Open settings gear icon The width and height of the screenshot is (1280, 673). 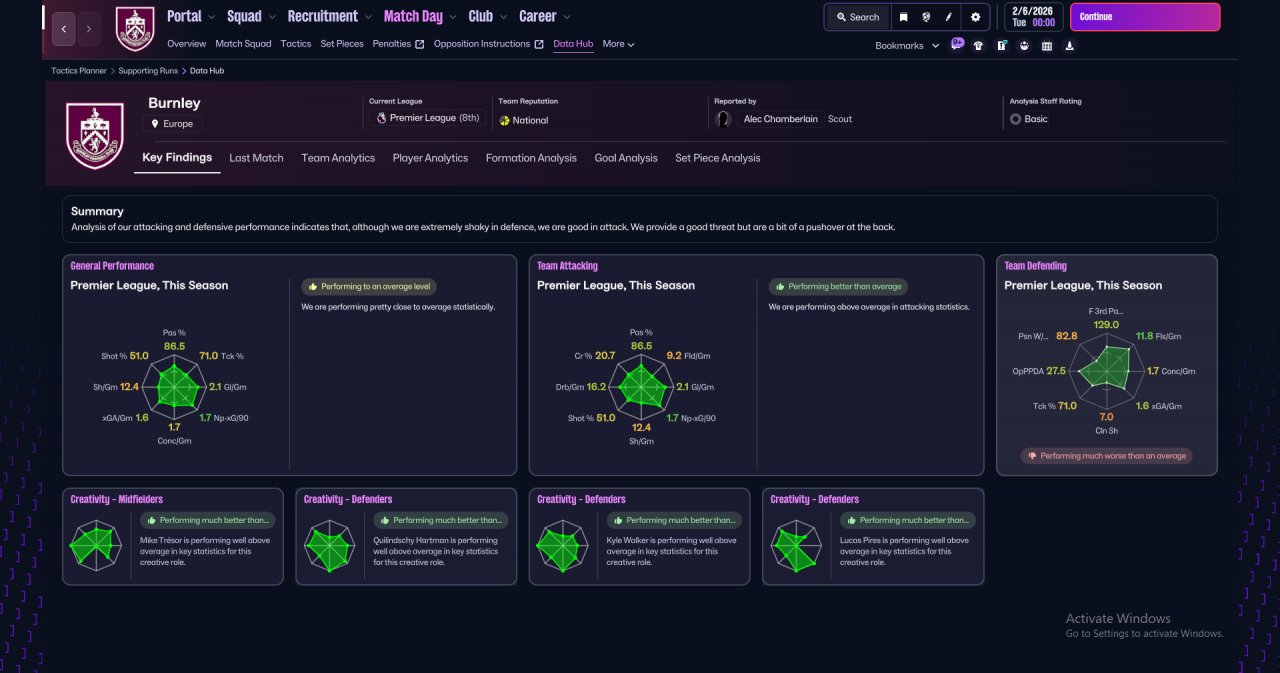pos(976,17)
